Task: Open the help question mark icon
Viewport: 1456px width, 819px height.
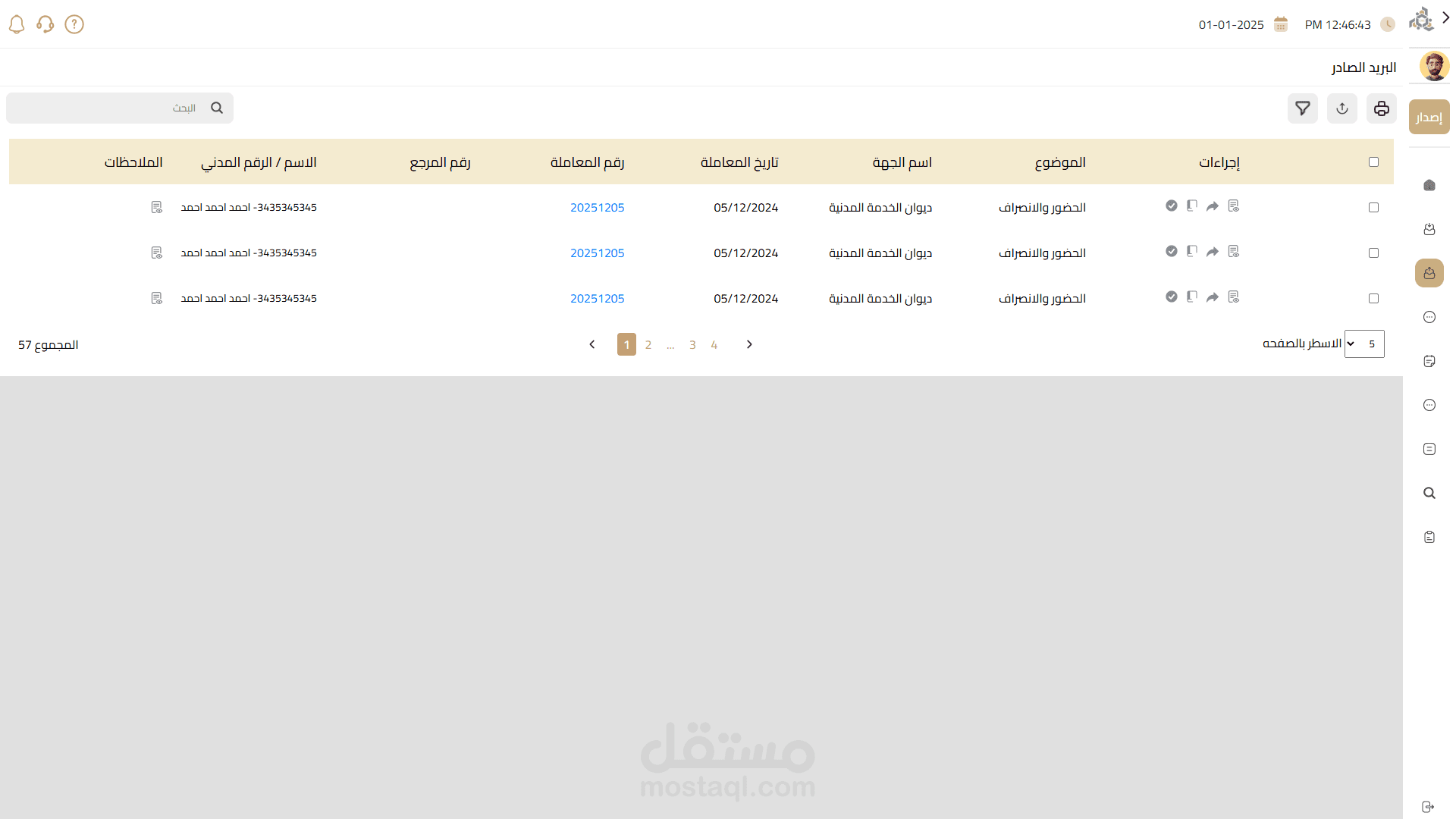Action: (x=74, y=24)
